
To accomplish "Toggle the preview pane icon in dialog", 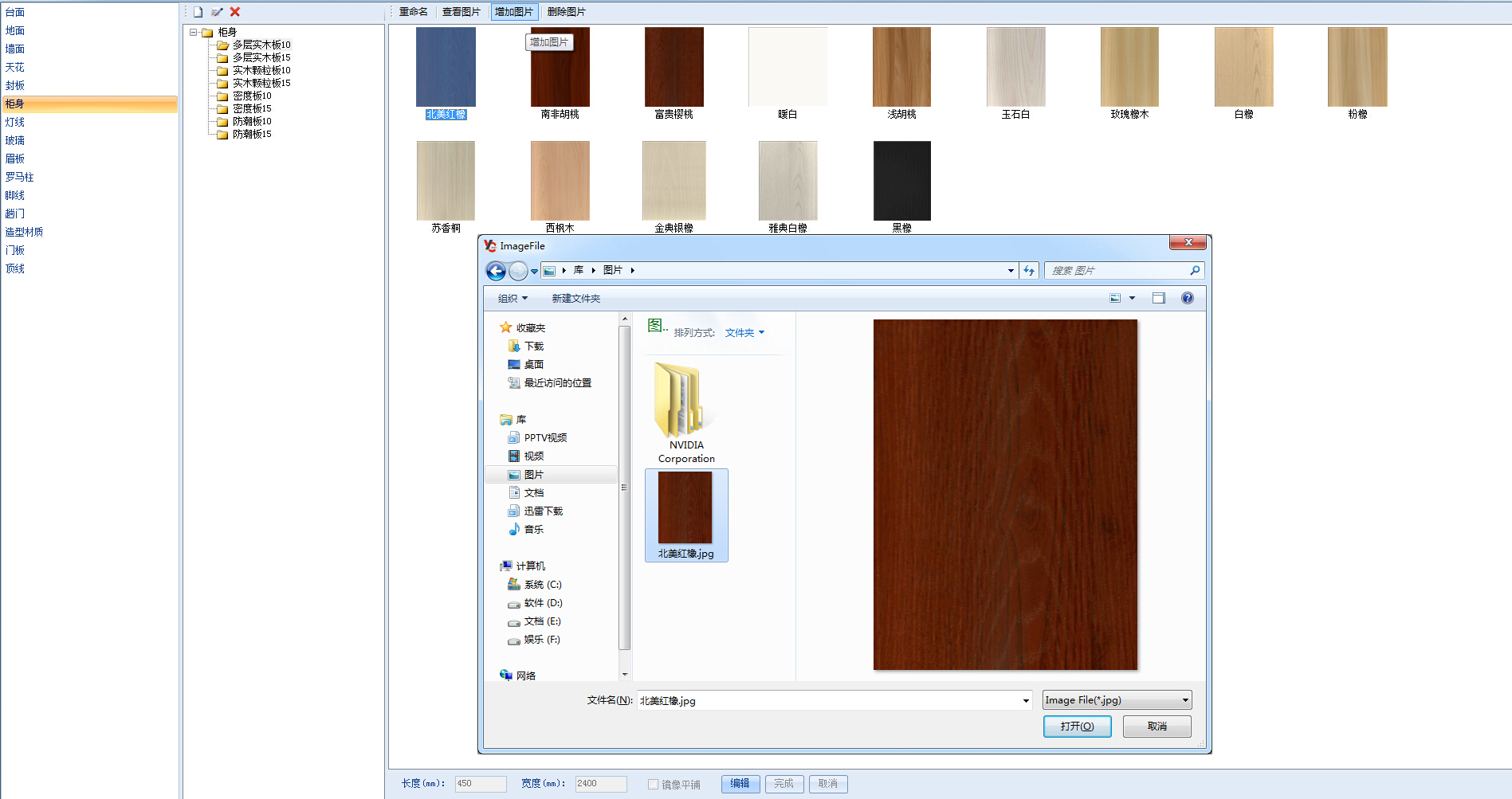I will click(1159, 298).
